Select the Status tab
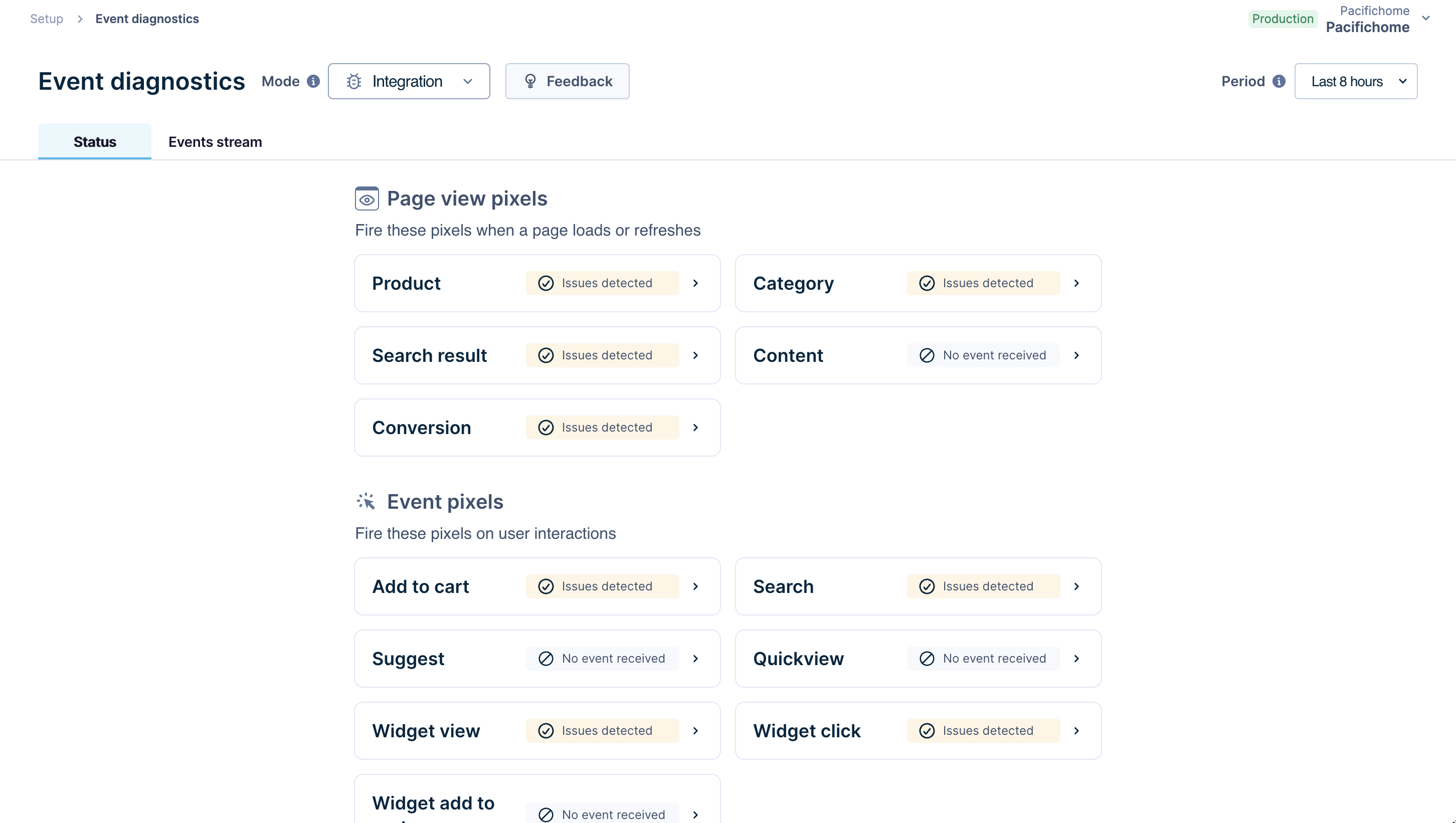This screenshot has height=823, width=1456. pos(94,142)
